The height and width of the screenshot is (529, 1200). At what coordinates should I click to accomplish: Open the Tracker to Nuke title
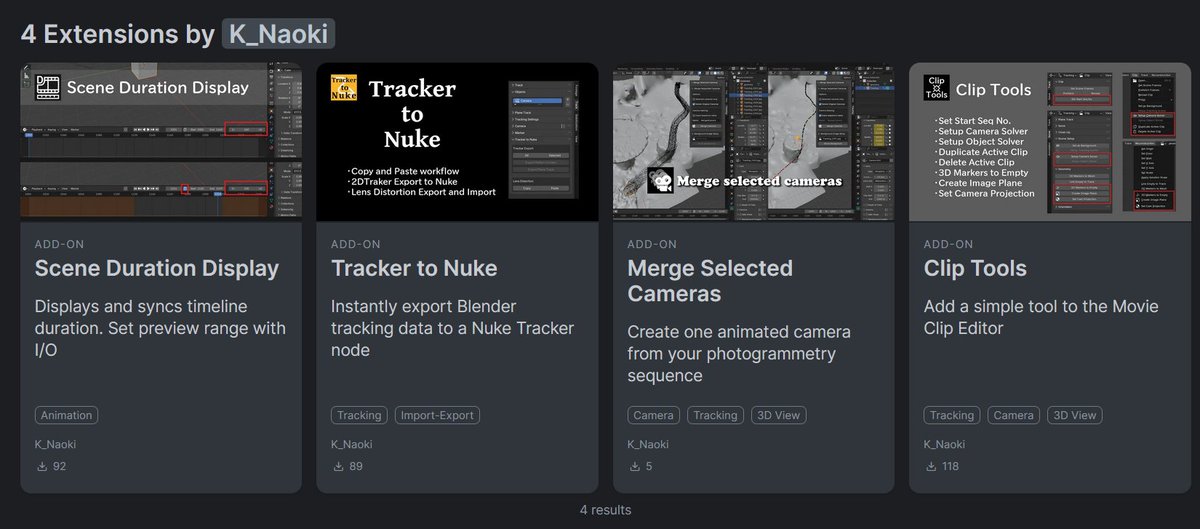414,268
